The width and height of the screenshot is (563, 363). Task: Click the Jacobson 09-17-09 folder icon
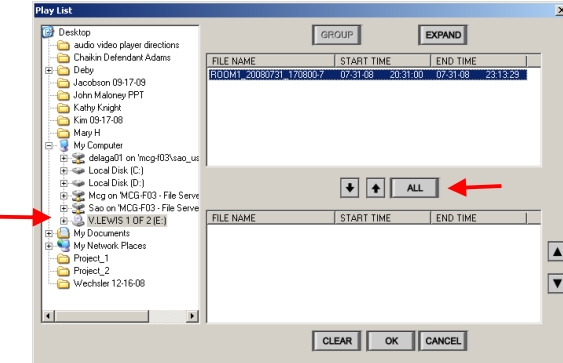[63, 83]
